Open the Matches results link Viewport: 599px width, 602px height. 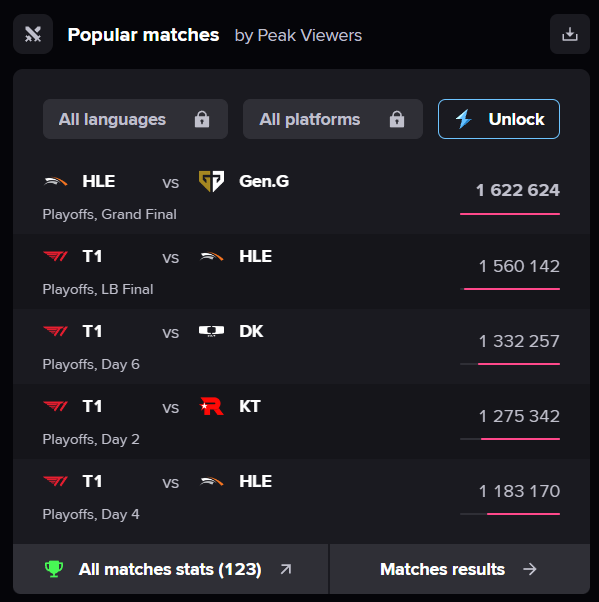pyautogui.click(x=460, y=569)
